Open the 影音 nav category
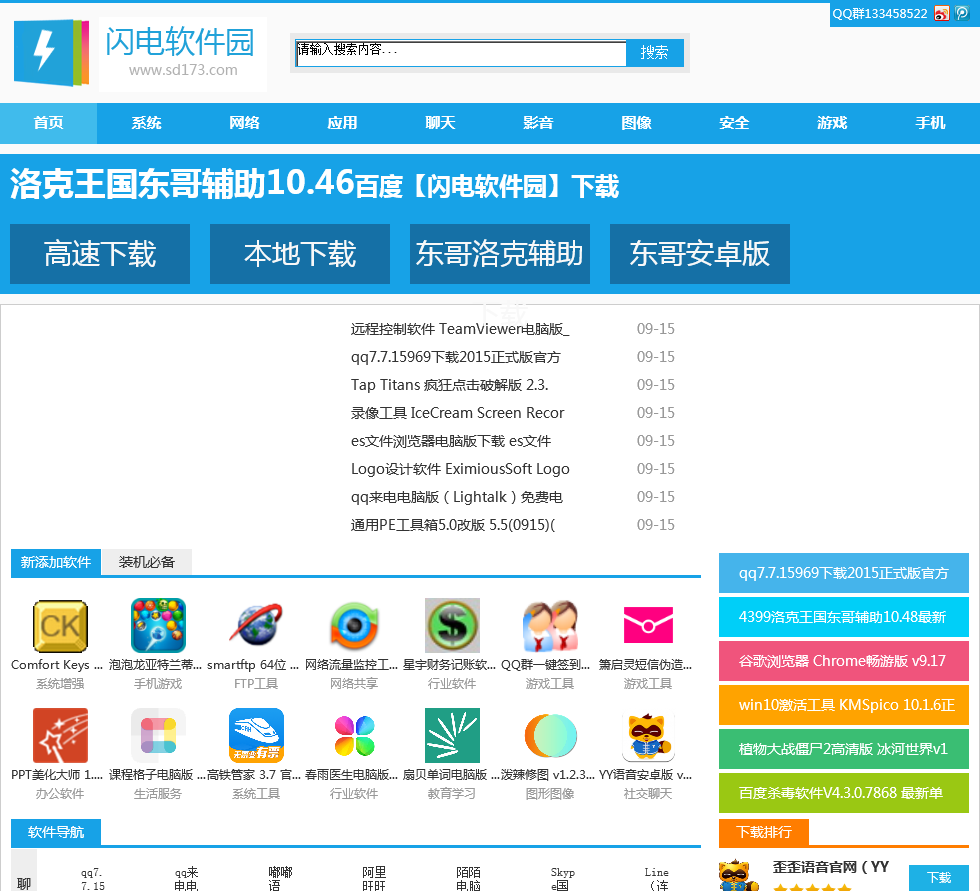 click(x=538, y=123)
